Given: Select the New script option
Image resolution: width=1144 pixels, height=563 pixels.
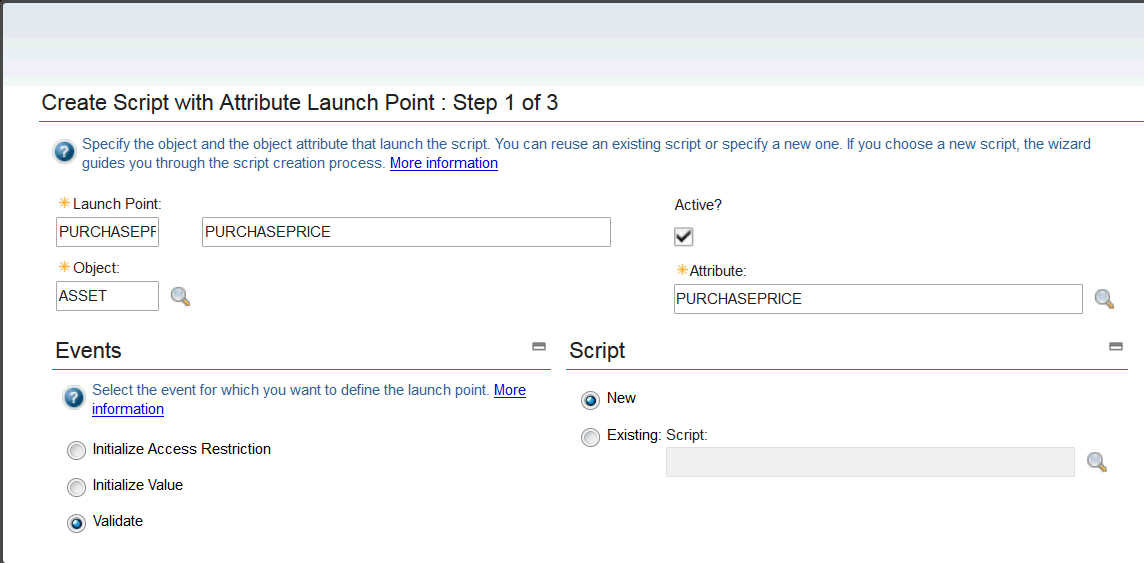Looking at the screenshot, I should point(590,400).
